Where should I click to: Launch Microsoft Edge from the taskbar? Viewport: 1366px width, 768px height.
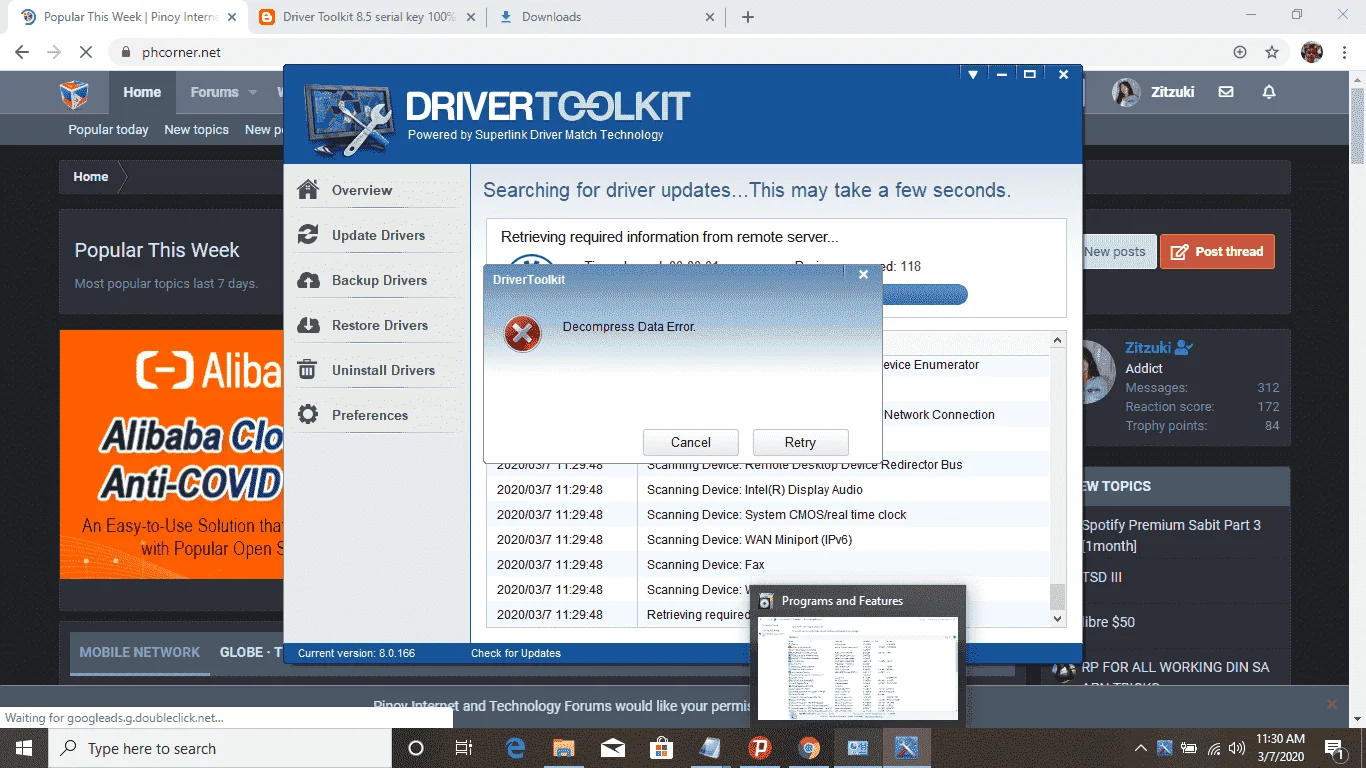coord(516,748)
